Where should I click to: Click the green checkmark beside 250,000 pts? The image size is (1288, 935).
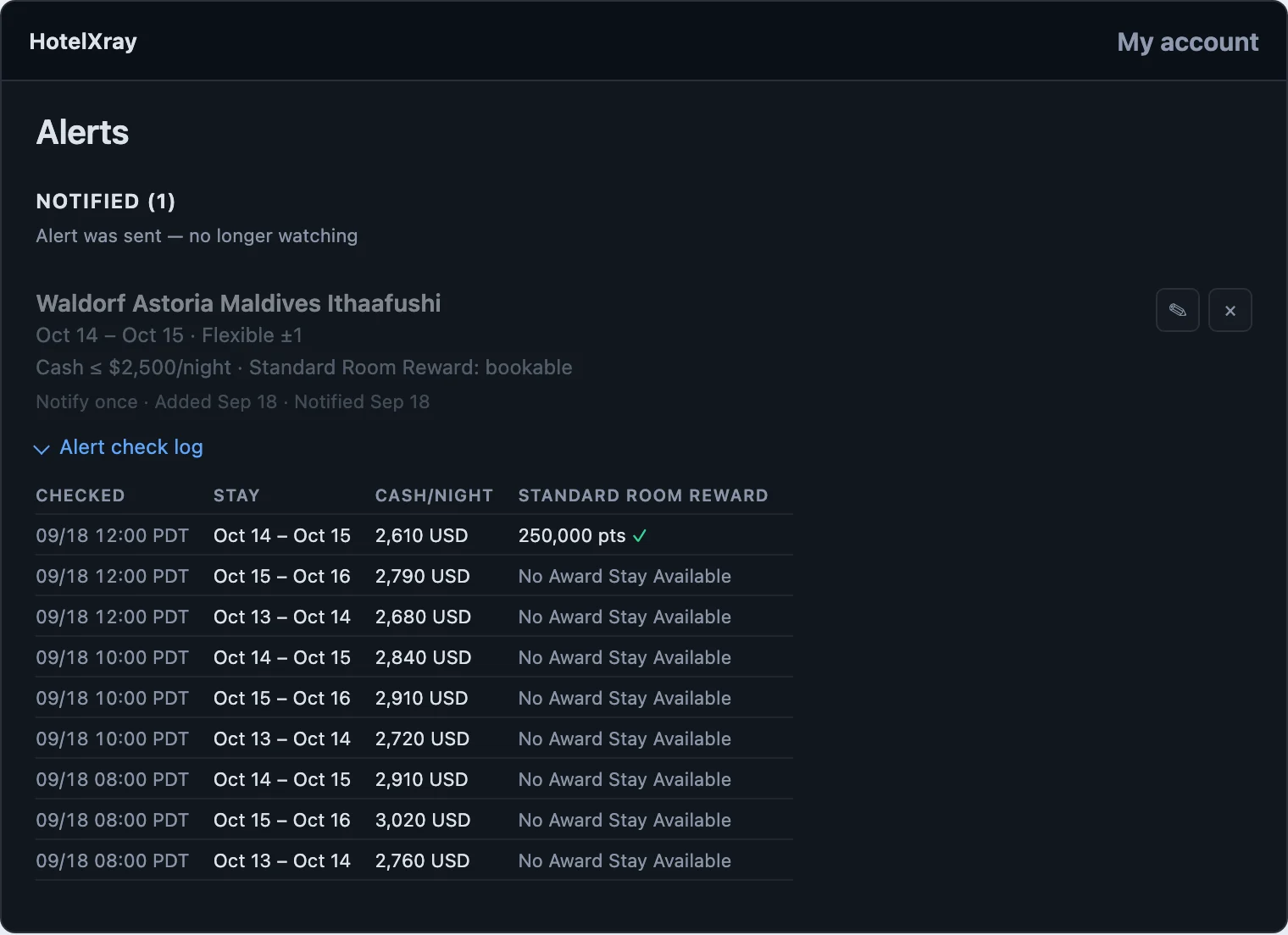pos(640,535)
